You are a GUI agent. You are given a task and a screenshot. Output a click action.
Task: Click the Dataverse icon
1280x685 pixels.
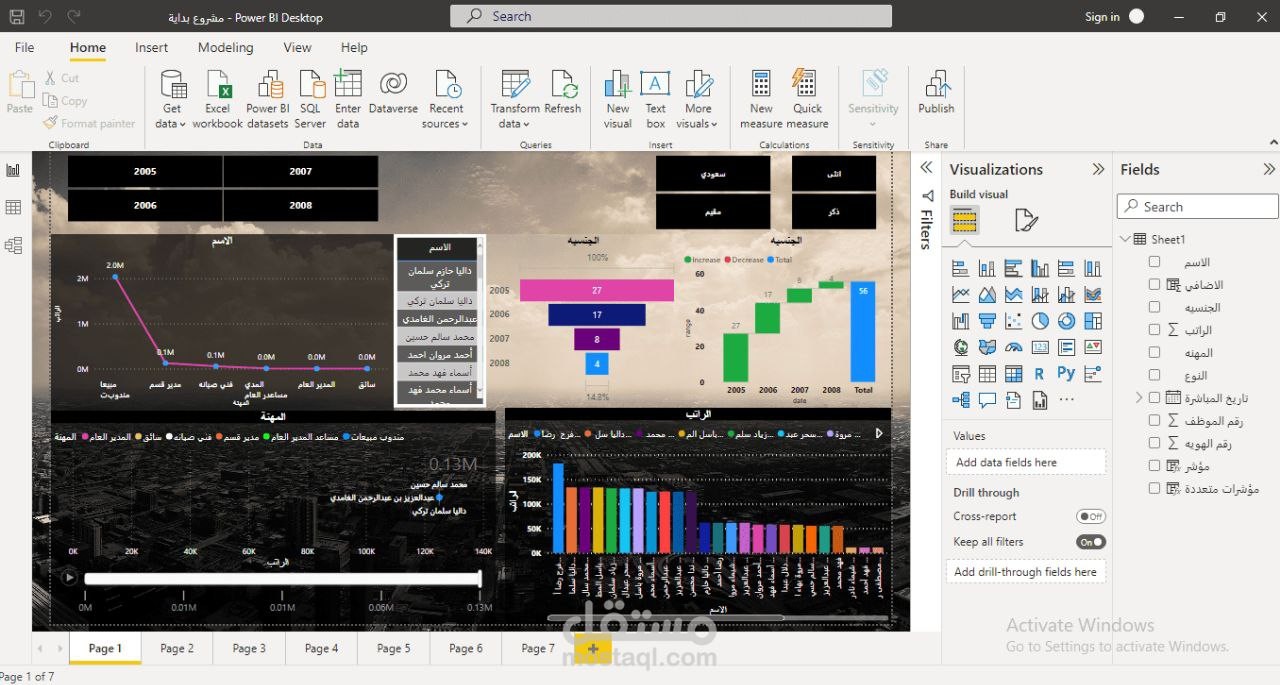(x=393, y=85)
